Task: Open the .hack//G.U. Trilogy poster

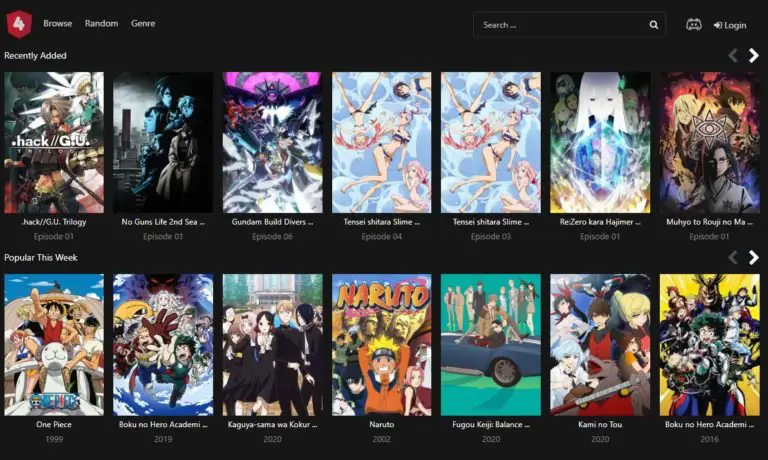Action: [x=54, y=143]
